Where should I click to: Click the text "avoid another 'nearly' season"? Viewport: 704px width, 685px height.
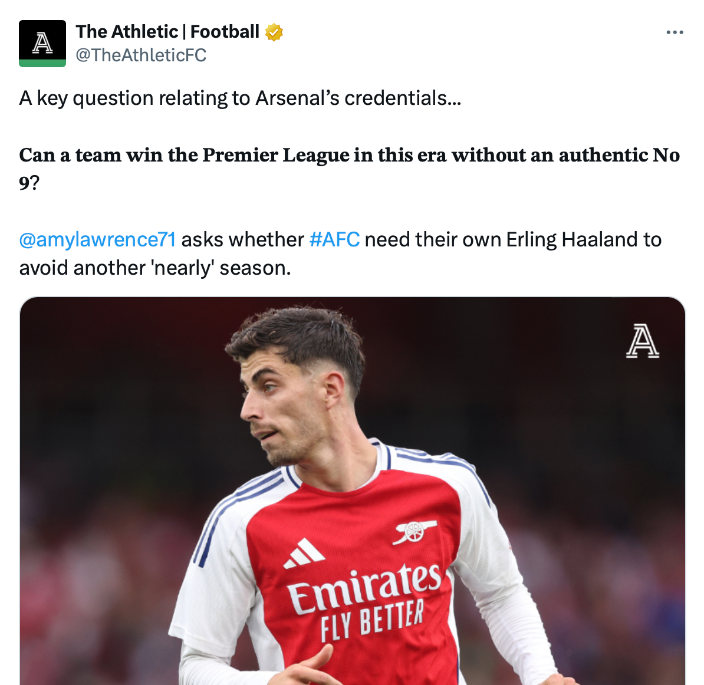154,268
